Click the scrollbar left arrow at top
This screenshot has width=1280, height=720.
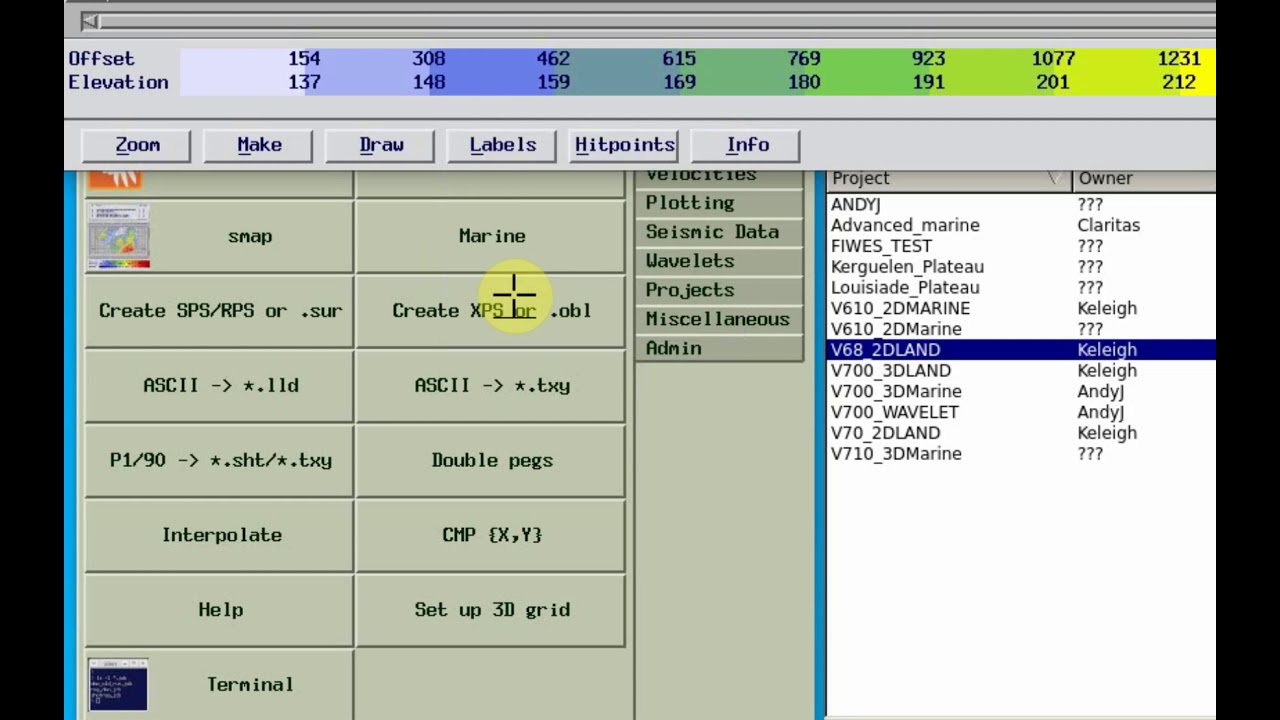point(90,21)
